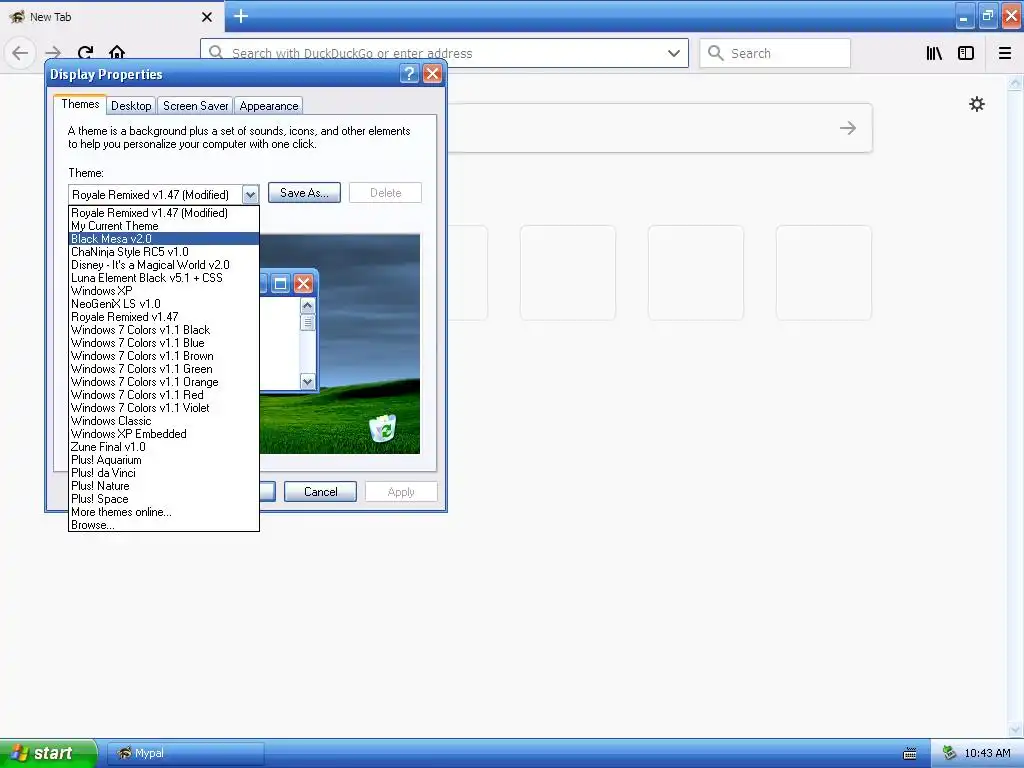Click the browser back arrow button

pos(20,53)
